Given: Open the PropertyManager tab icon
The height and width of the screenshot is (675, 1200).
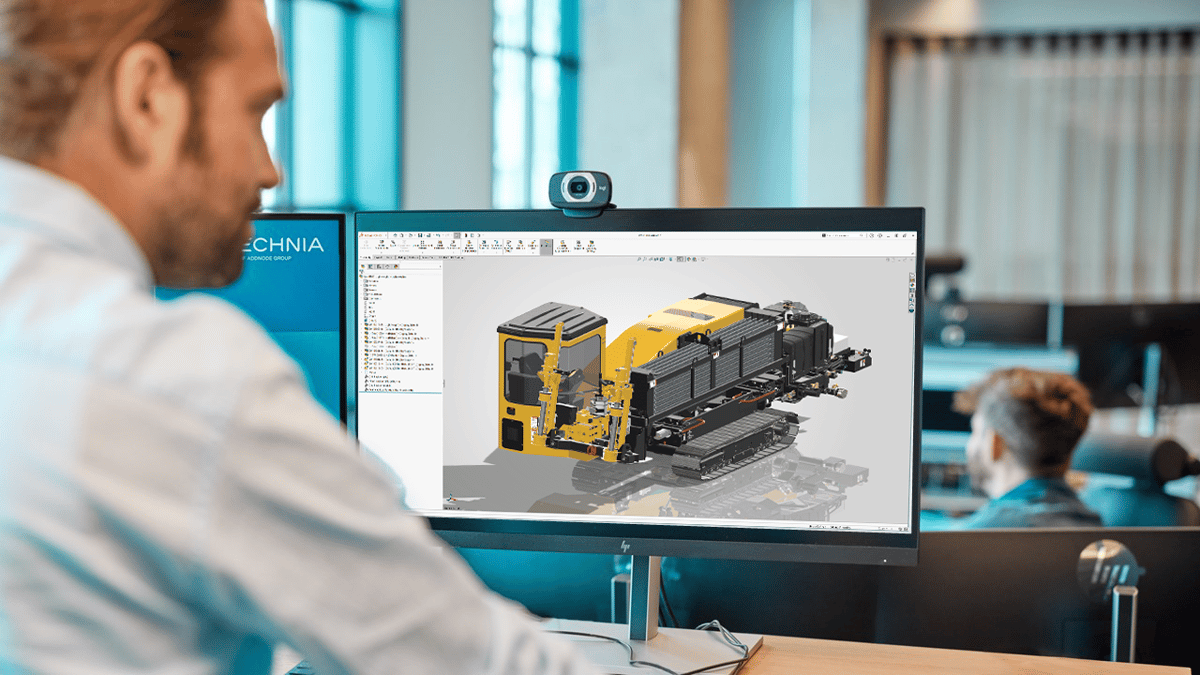Looking at the screenshot, I should (371, 267).
